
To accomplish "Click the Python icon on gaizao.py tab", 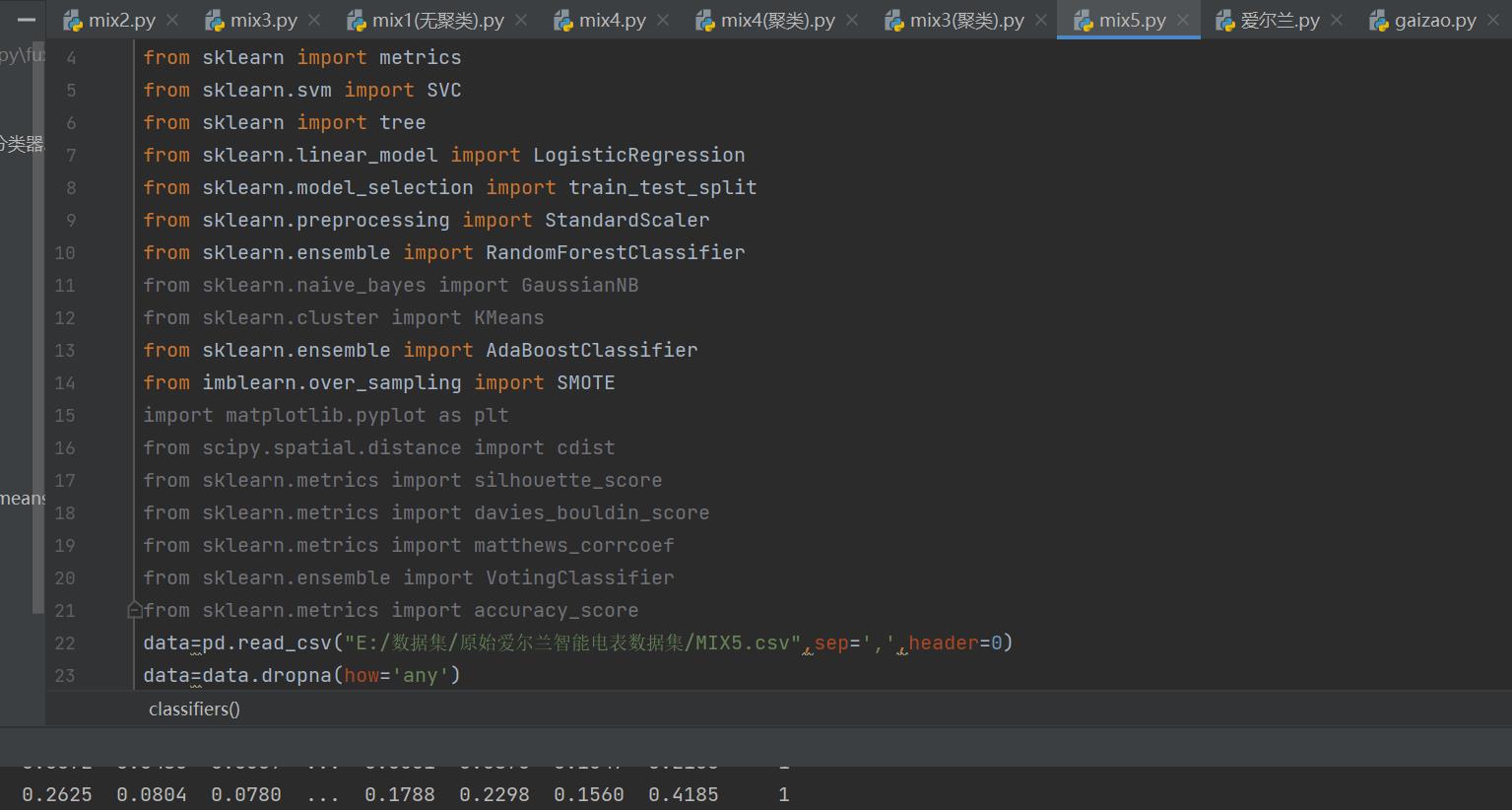I will coord(1378,21).
